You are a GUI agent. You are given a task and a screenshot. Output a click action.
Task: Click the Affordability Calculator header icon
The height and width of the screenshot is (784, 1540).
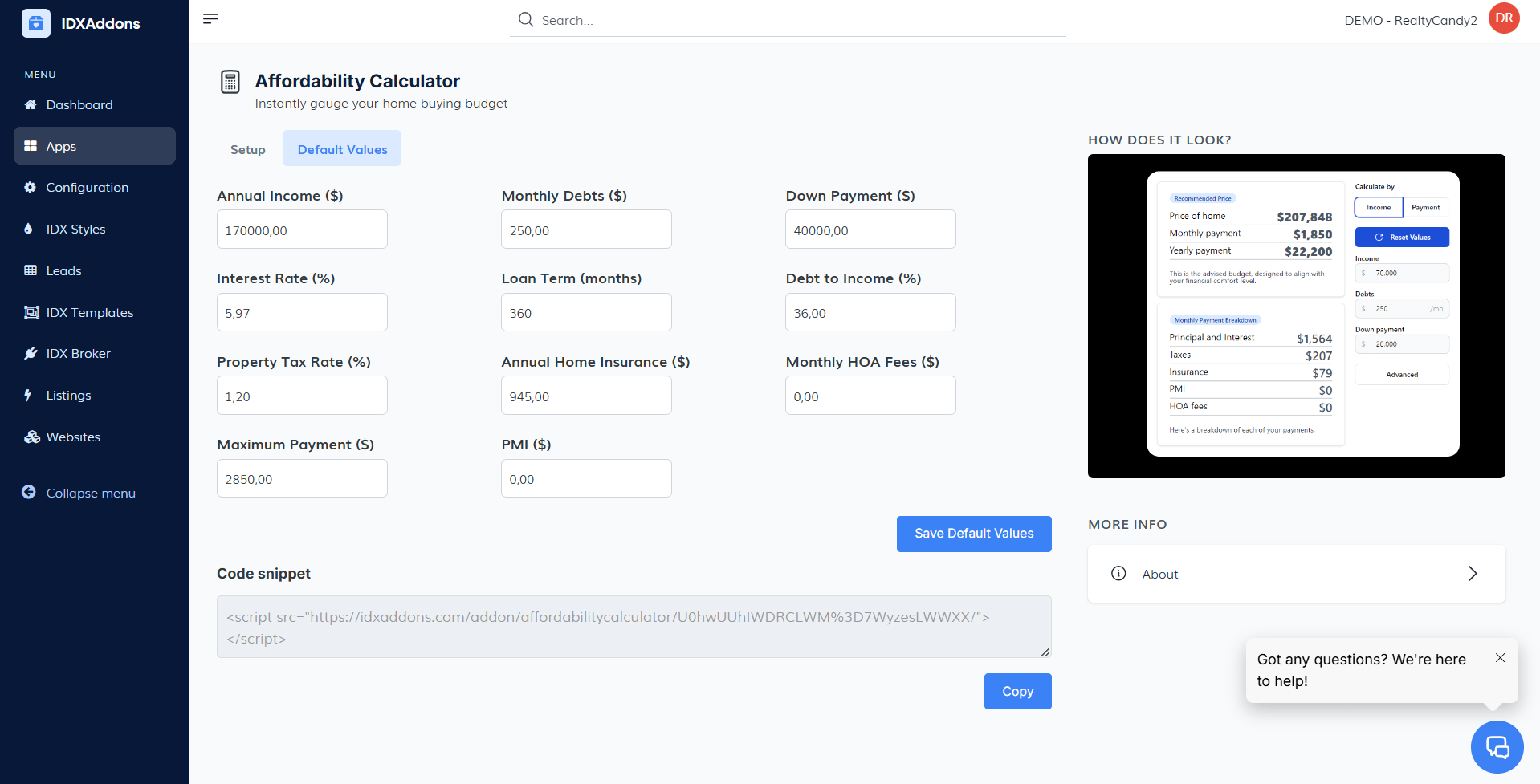point(230,81)
